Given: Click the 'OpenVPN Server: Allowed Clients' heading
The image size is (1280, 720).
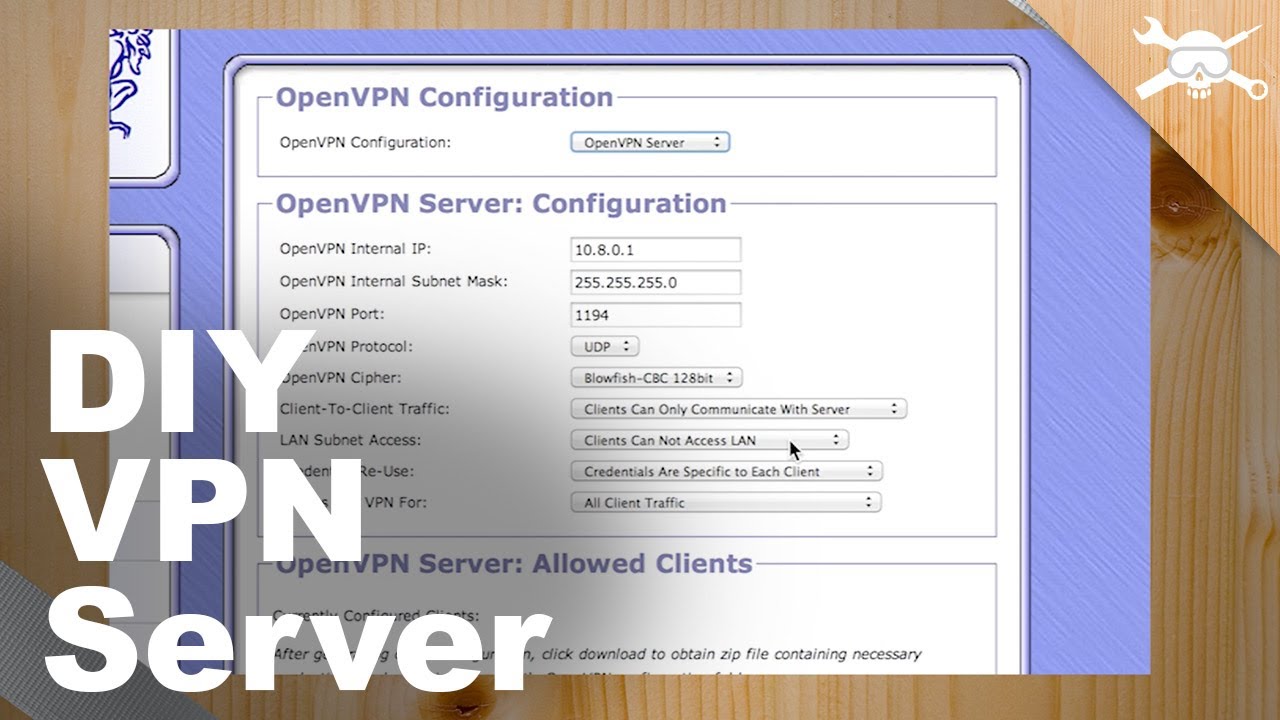Looking at the screenshot, I should coord(514,564).
